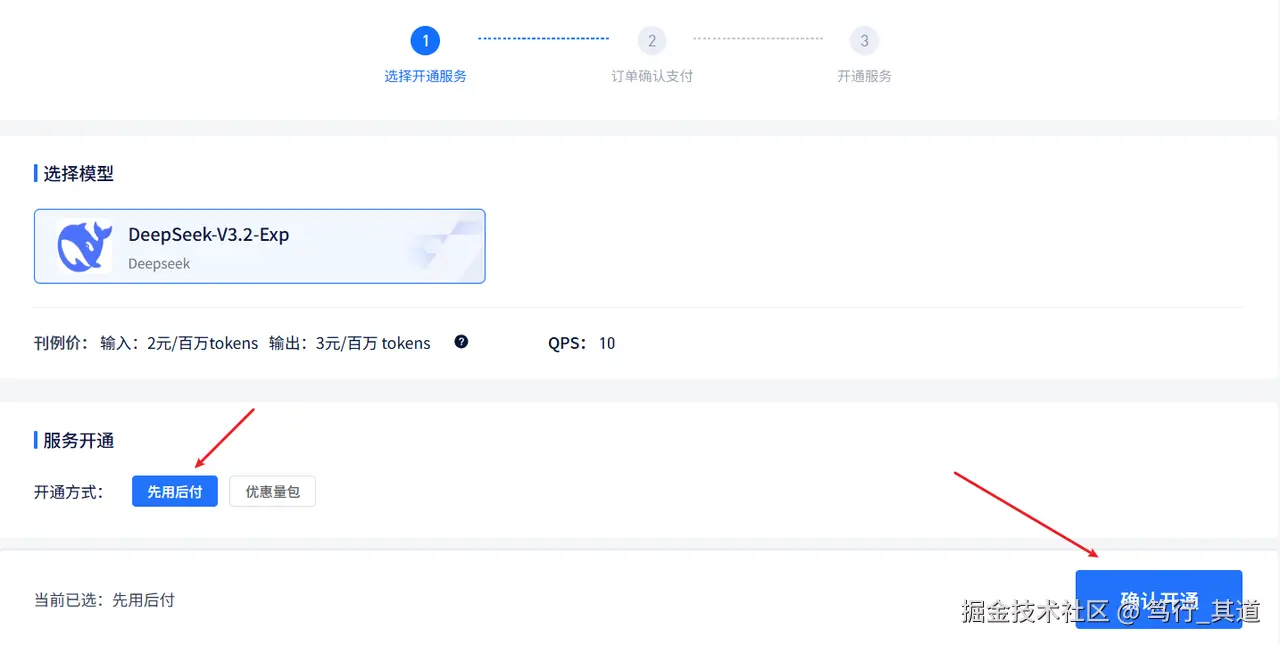
Task: Click the DeepSeek whale logo icon
Action: [84, 246]
